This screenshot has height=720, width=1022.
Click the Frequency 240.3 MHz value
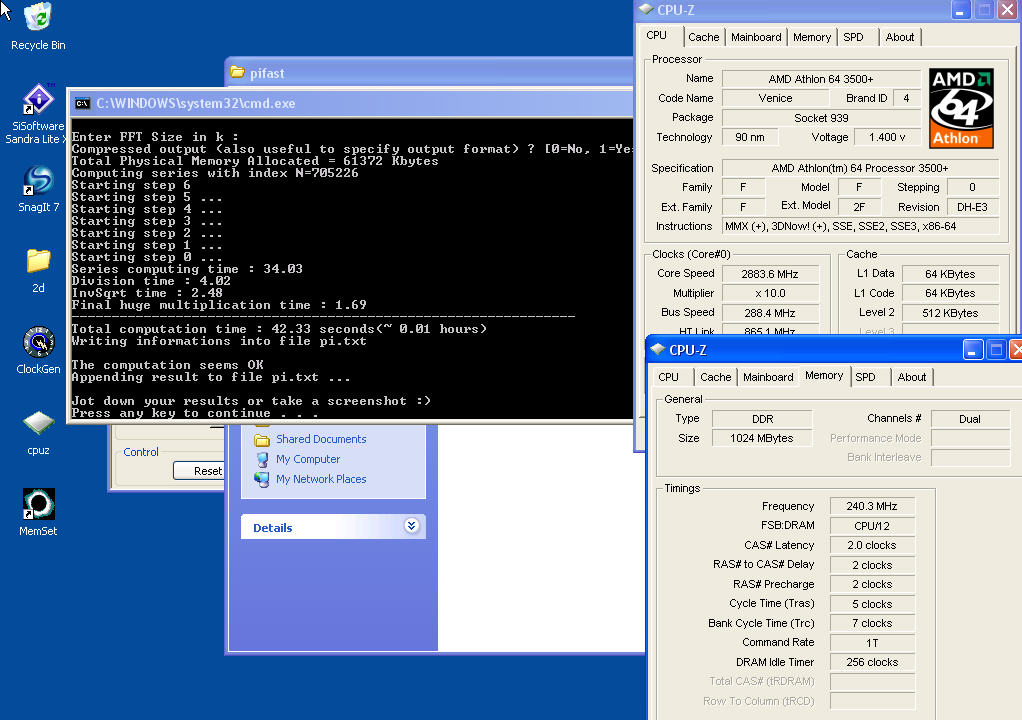872,506
